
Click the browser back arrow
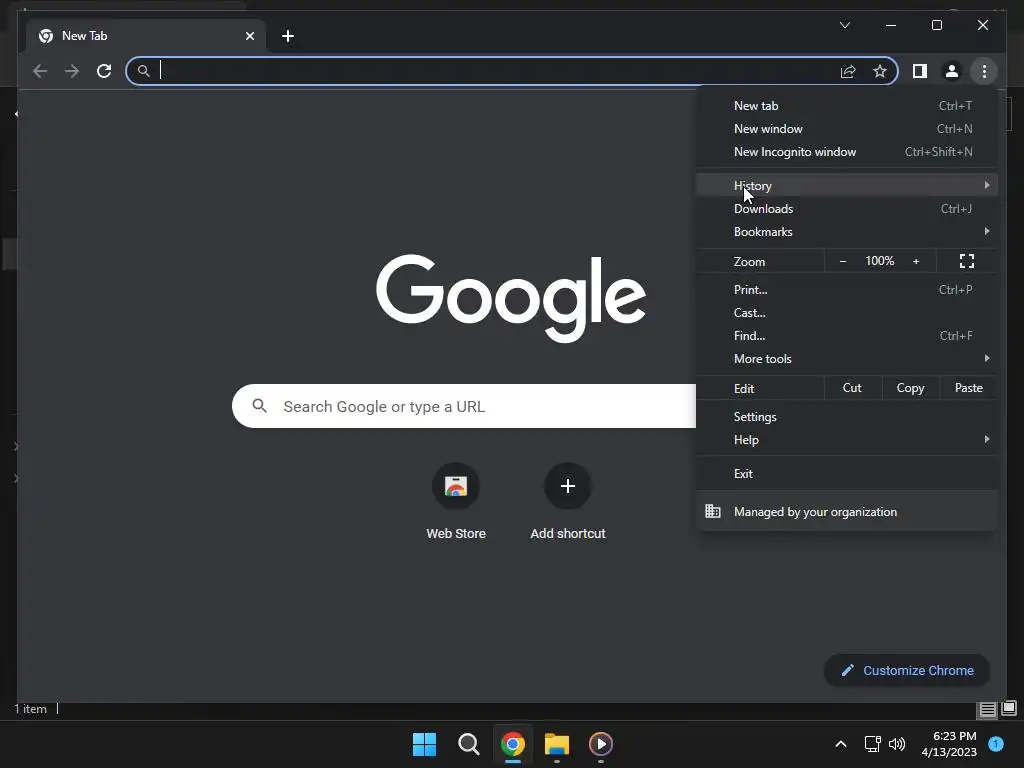tap(40, 71)
